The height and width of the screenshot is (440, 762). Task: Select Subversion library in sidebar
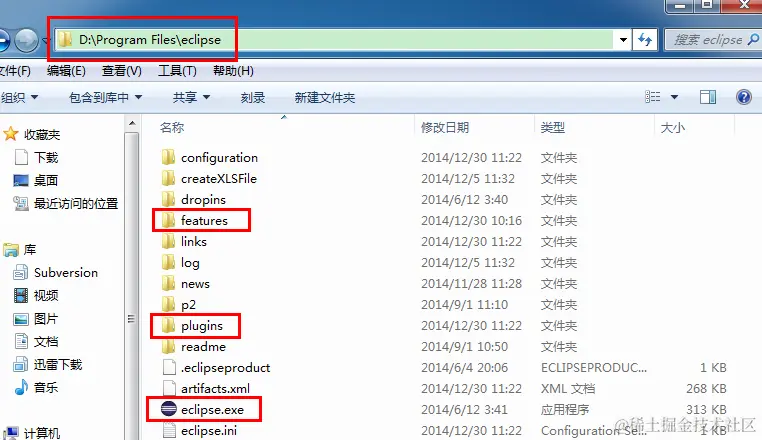coord(66,272)
